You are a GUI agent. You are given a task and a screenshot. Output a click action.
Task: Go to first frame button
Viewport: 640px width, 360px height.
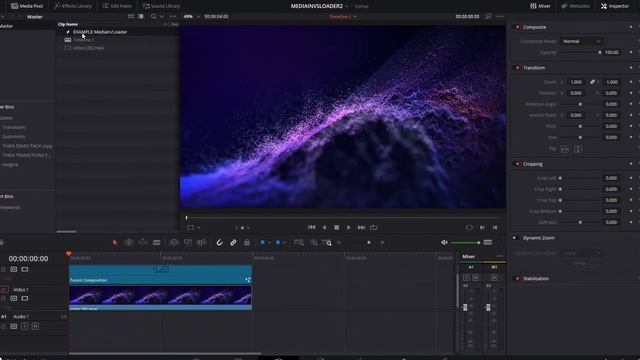[311, 227]
